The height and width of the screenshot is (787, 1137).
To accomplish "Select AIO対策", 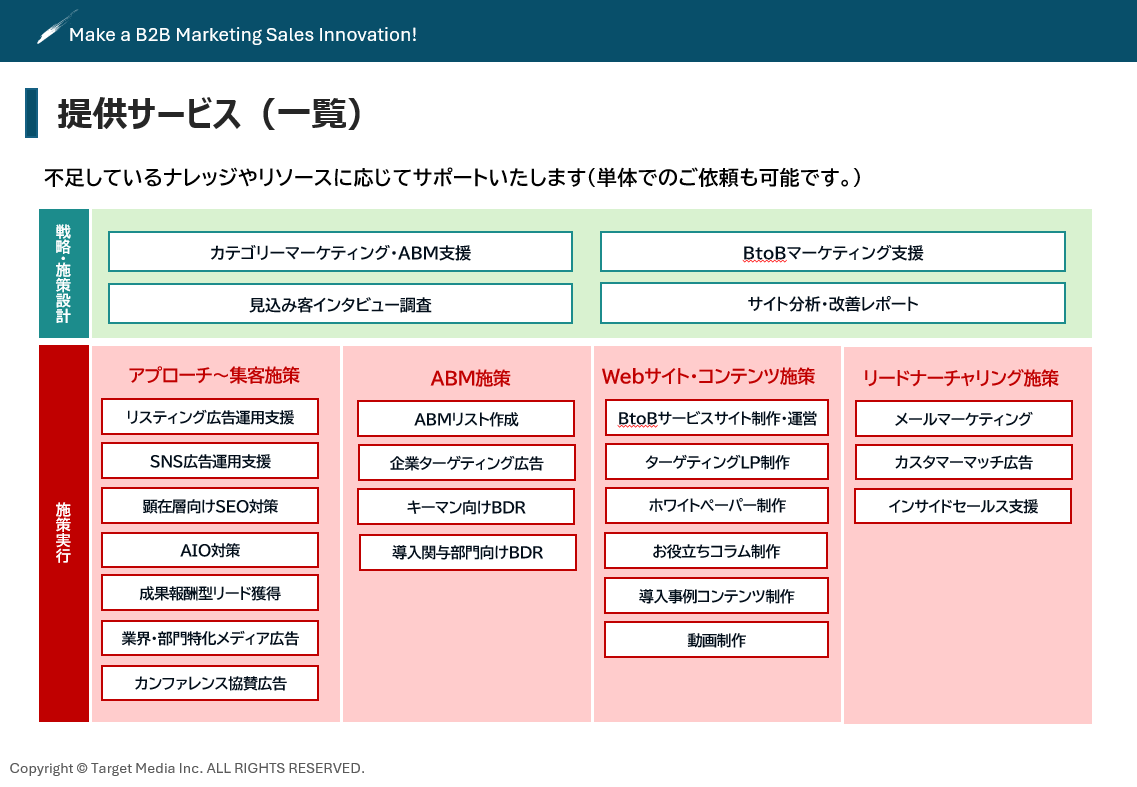I will coord(209,549).
